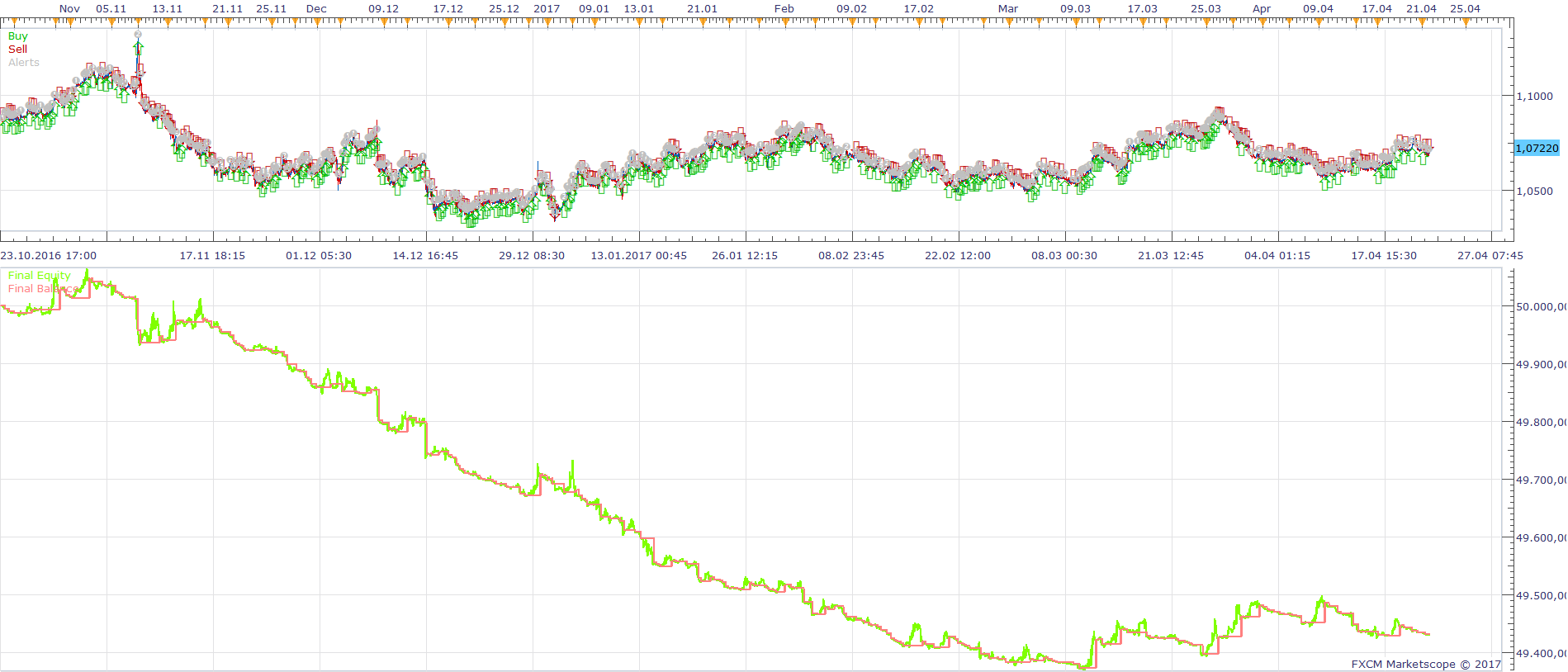The width and height of the screenshot is (1568, 672).
Task: Click the 2017 year label on the top axis
Action: click(547, 9)
